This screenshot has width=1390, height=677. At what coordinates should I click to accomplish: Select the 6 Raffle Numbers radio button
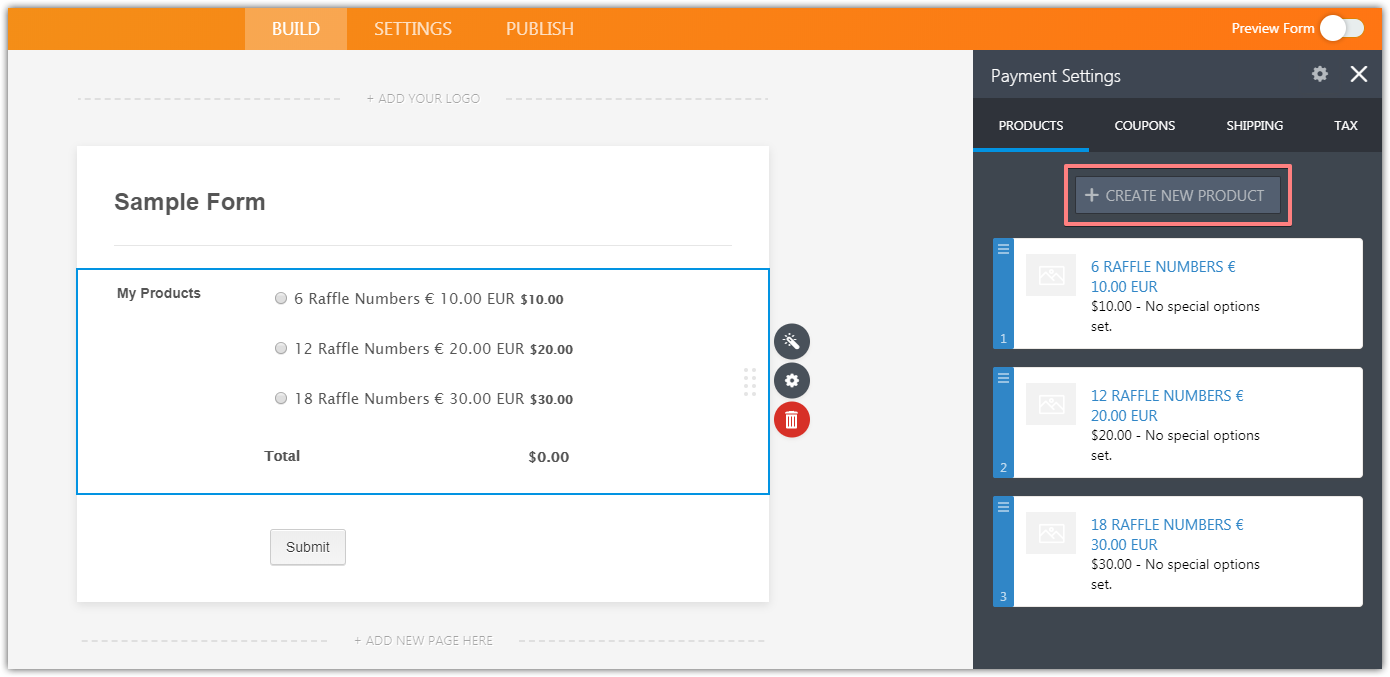pos(281,299)
